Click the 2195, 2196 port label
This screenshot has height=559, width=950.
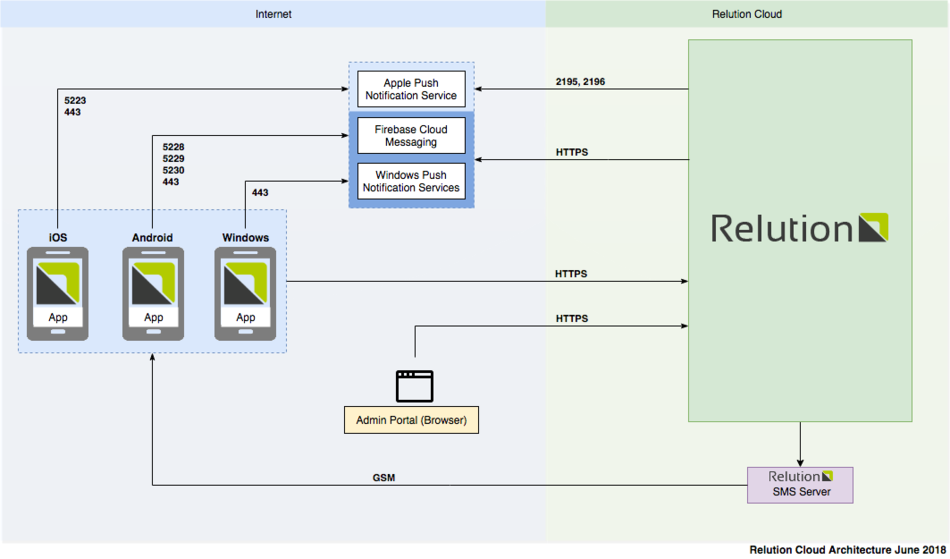coord(580,81)
